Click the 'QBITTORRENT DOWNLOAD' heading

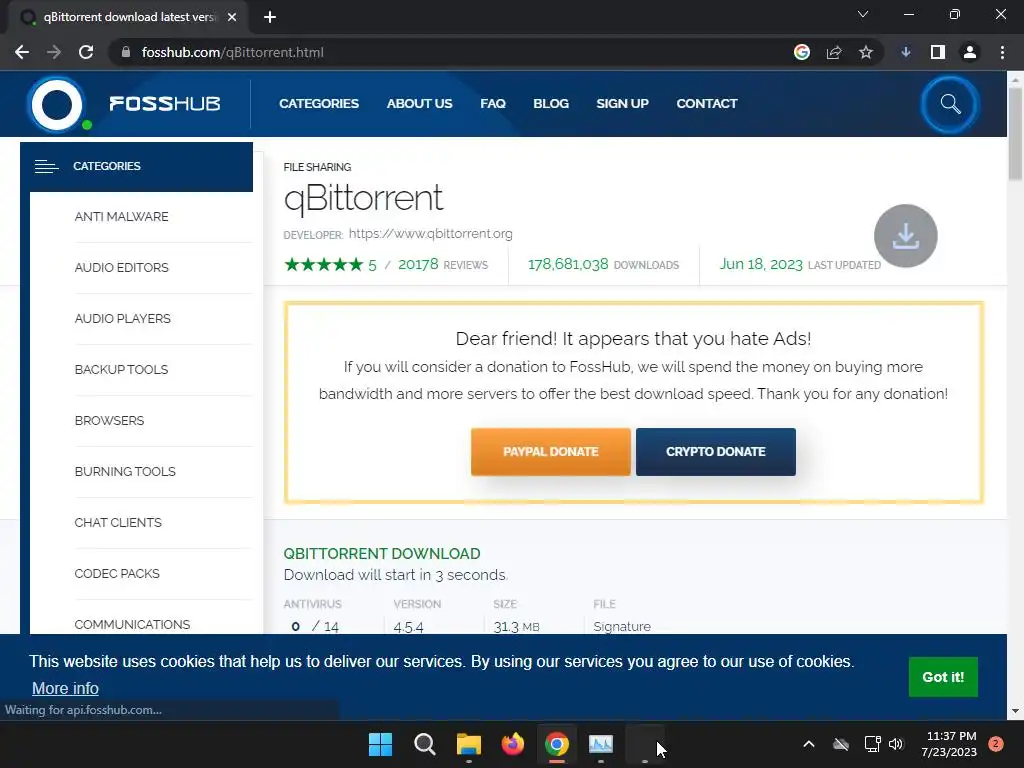(382, 554)
